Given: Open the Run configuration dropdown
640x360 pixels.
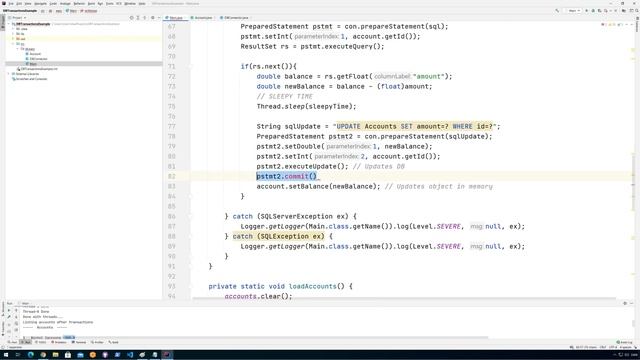Looking at the screenshot, I should tap(574, 11).
